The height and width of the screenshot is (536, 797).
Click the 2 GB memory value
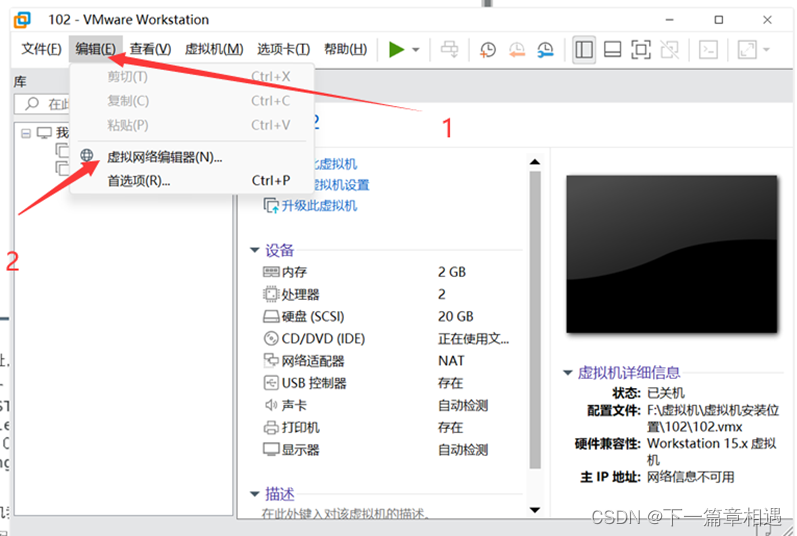(x=452, y=272)
